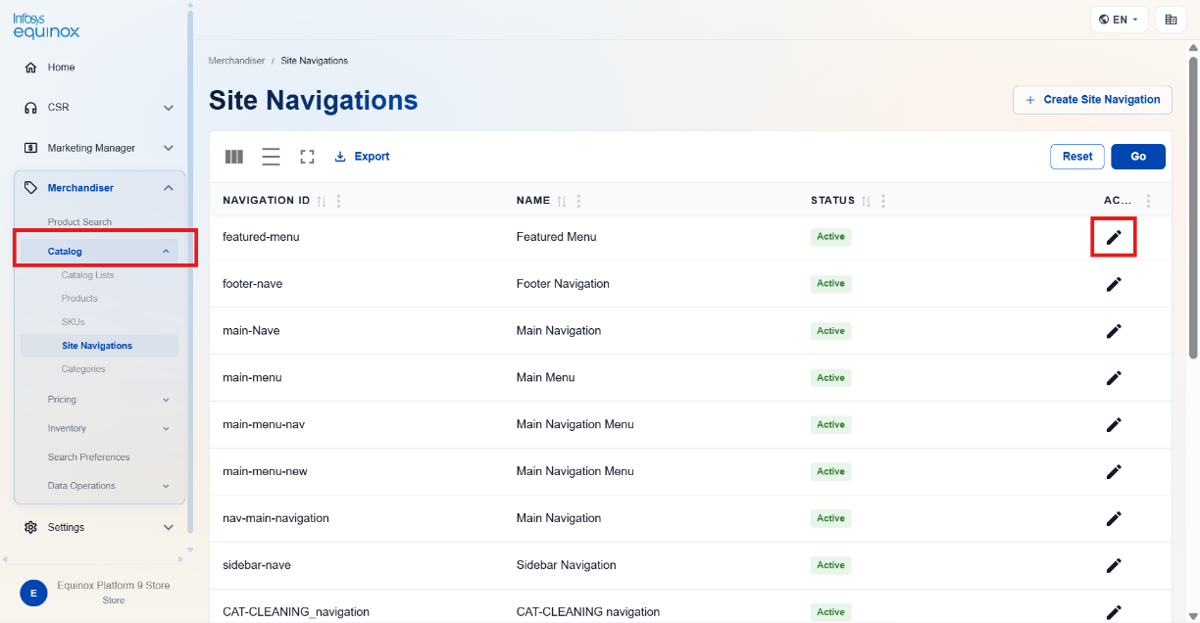
Task: Edit the featured-menu row with the pencil icon
Action: pyautogui.click(x=1113, y=237)
